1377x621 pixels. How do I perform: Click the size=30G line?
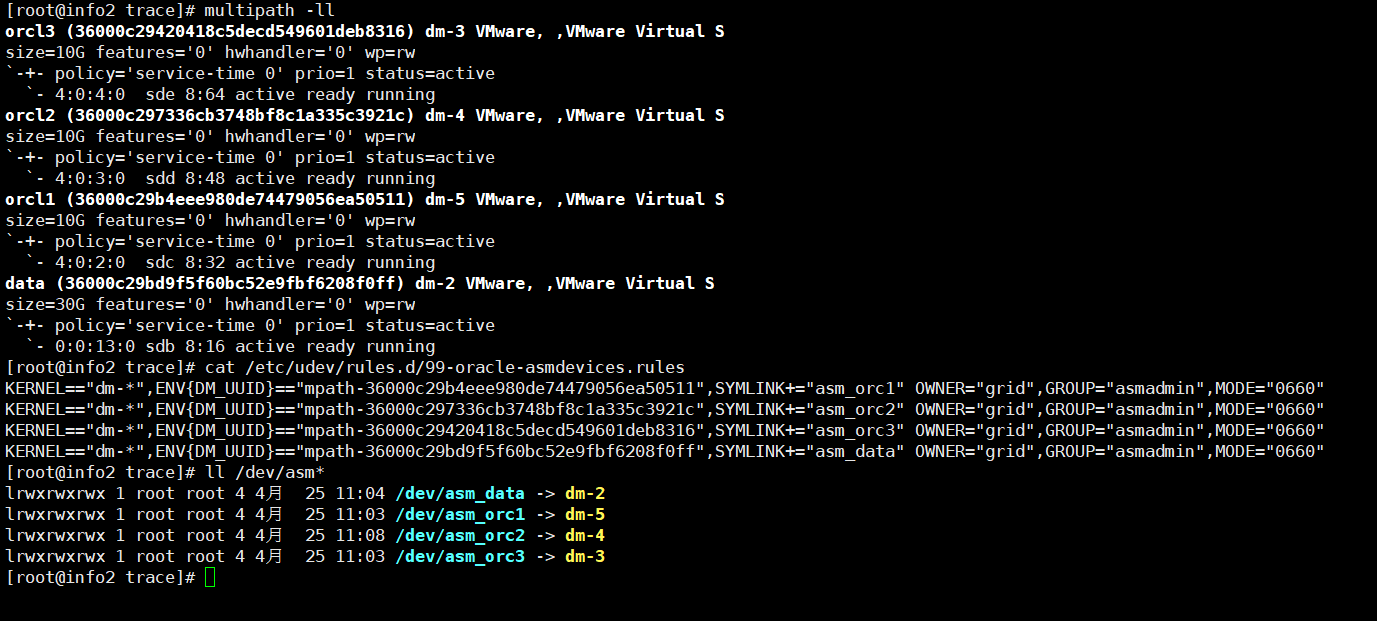(x=210, y=305)
